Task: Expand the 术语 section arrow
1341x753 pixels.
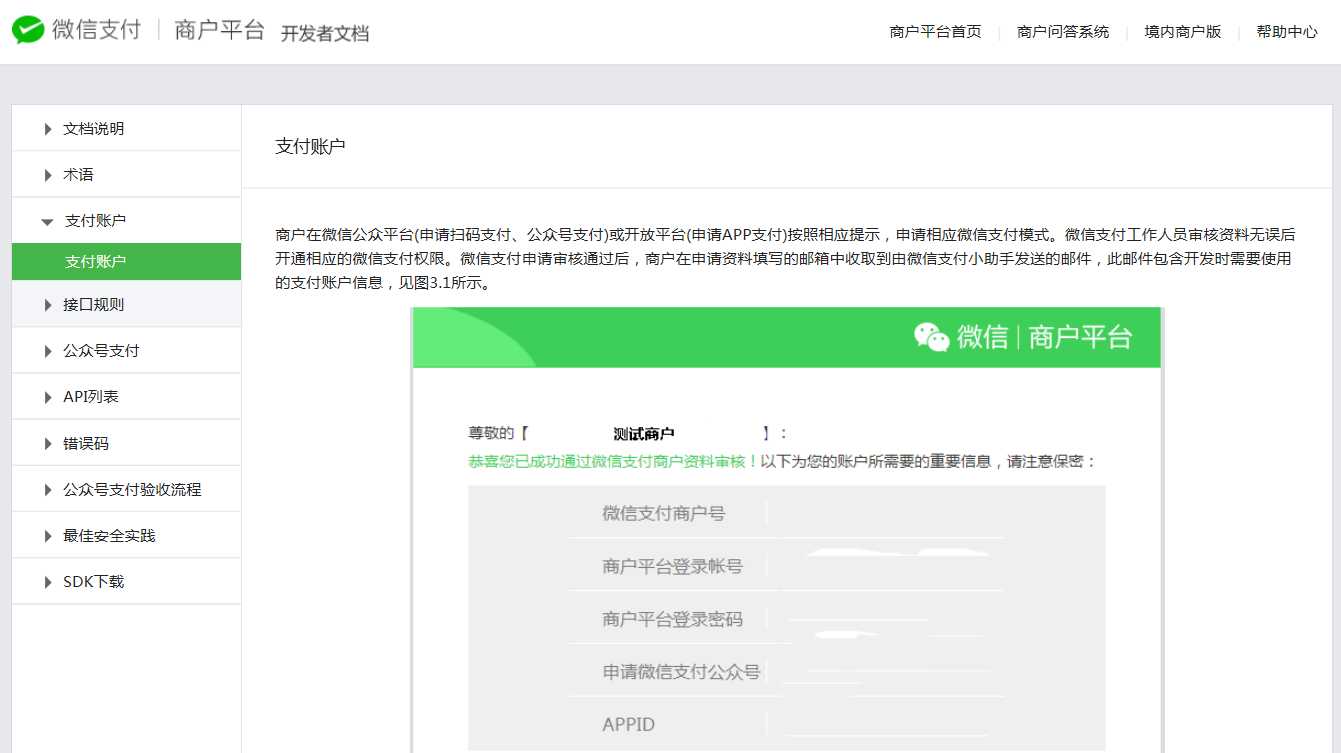Action: coord(48,175)
